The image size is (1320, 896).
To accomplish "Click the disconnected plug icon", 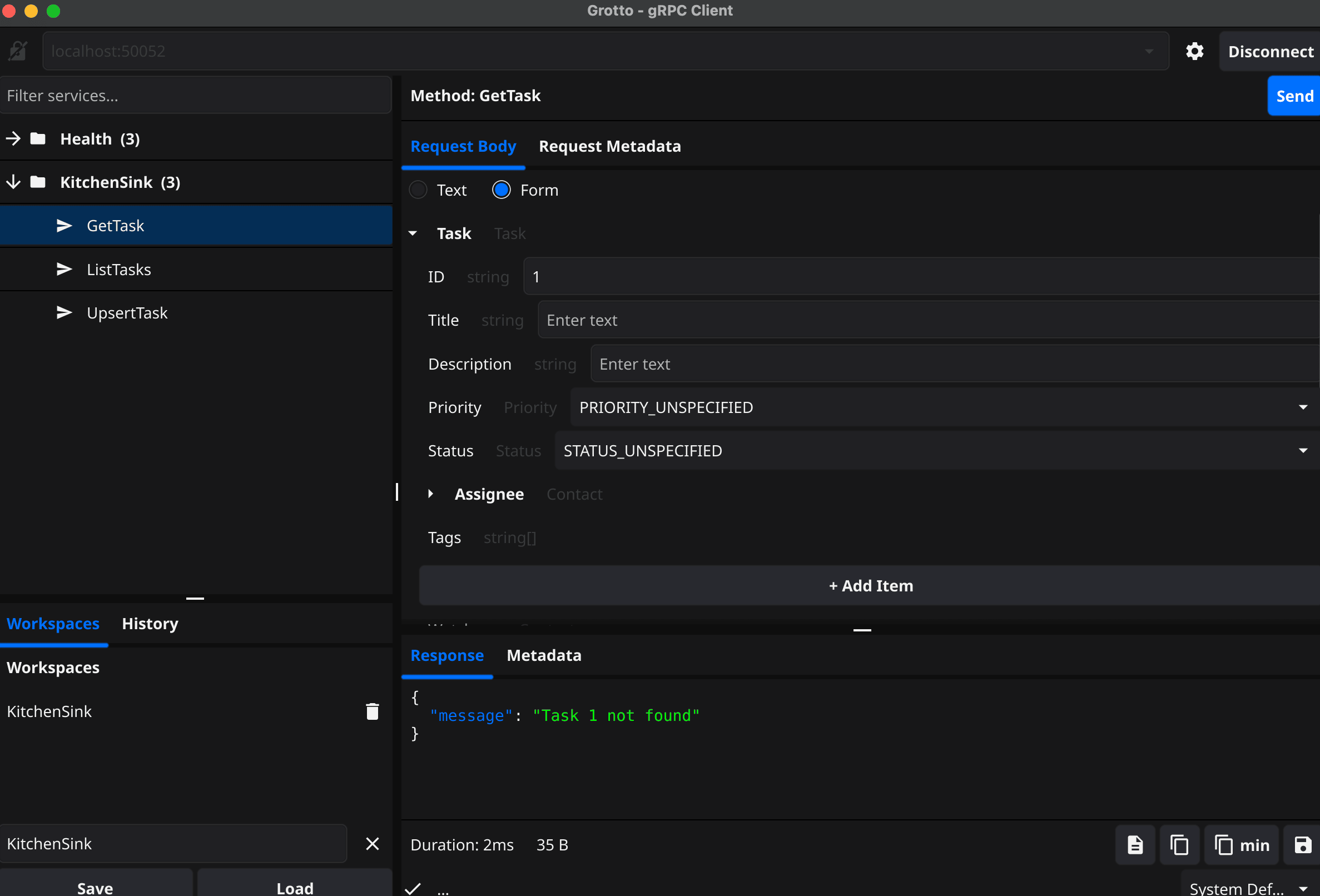I will coord(17,51).
